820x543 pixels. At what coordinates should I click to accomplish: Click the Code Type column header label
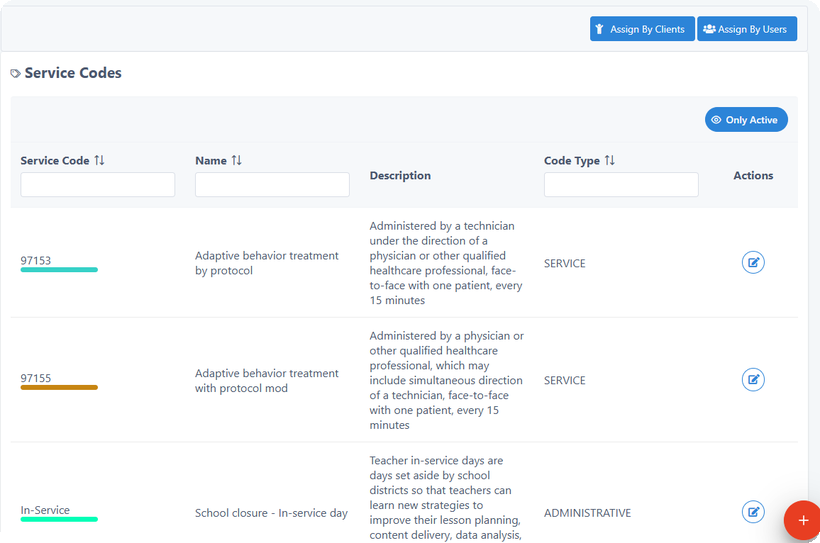[572, 161]
